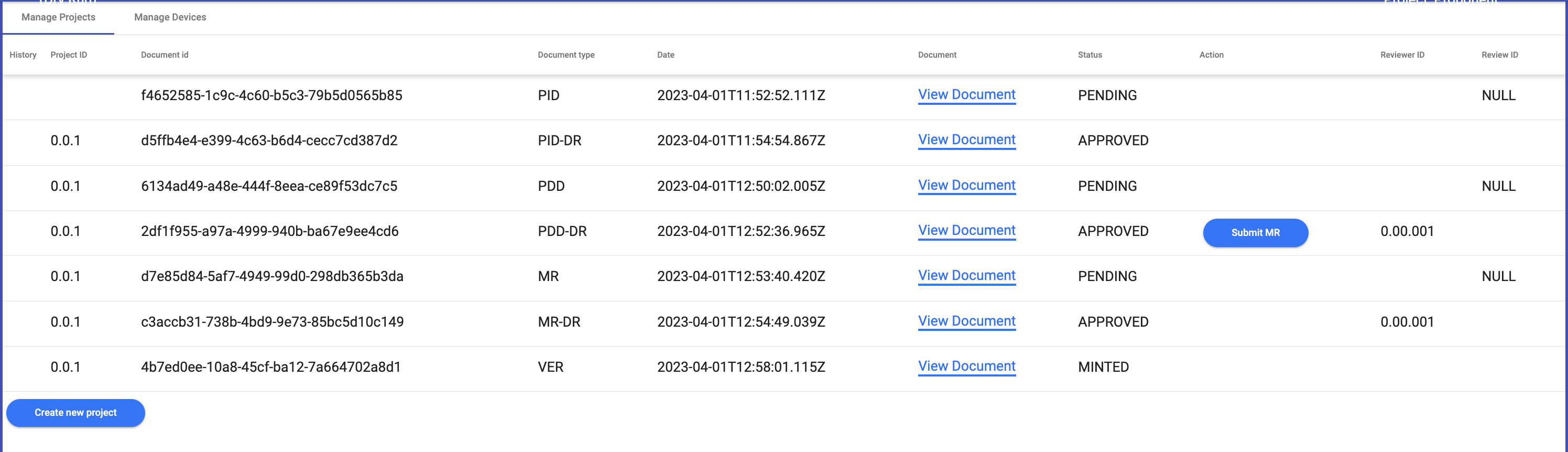This screenshot has height=452, width=1568.
Task: Click the Date column header
Action: tap(666, 55)
